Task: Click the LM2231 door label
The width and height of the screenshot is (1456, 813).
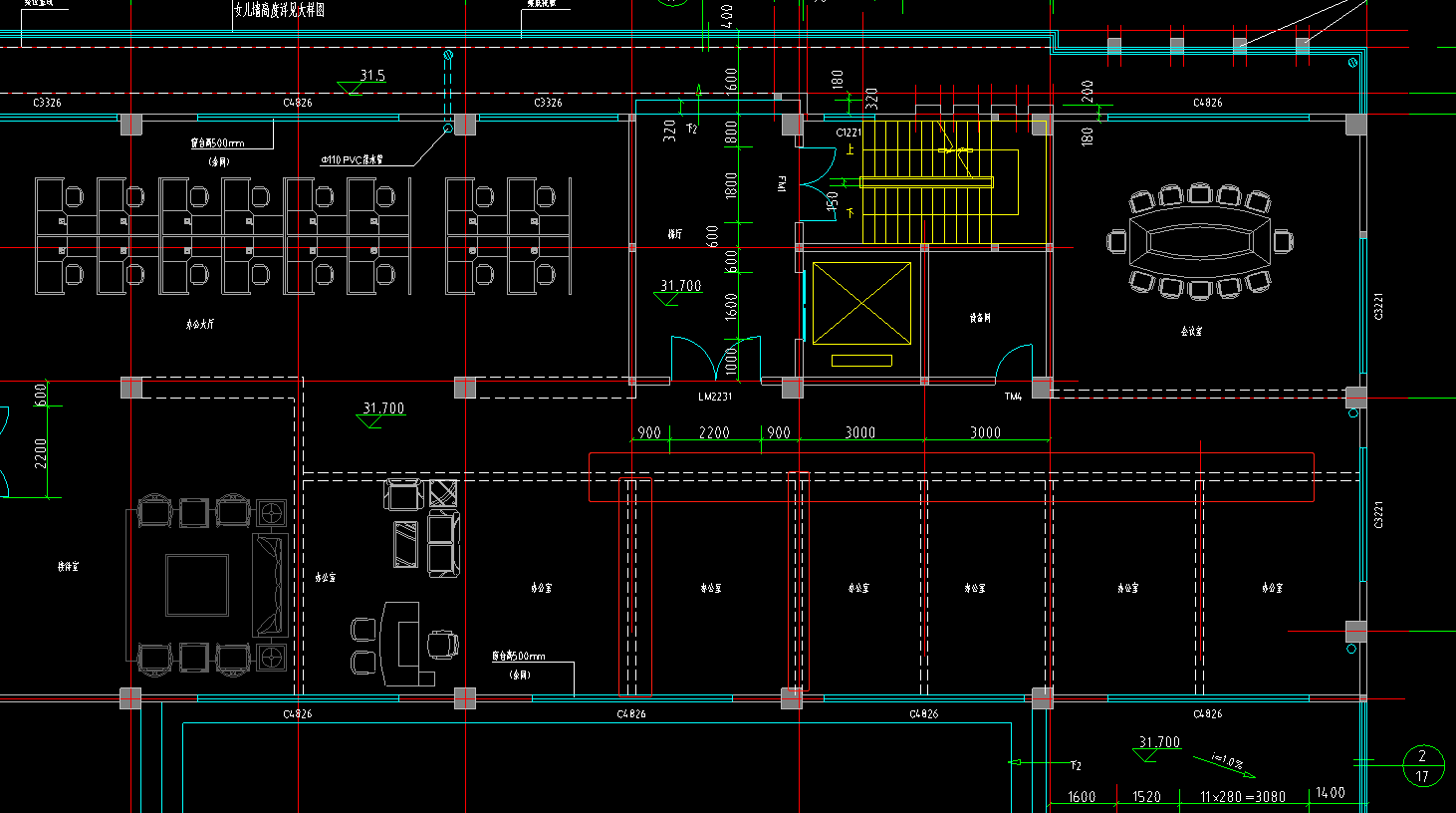Action: [715, 397]
